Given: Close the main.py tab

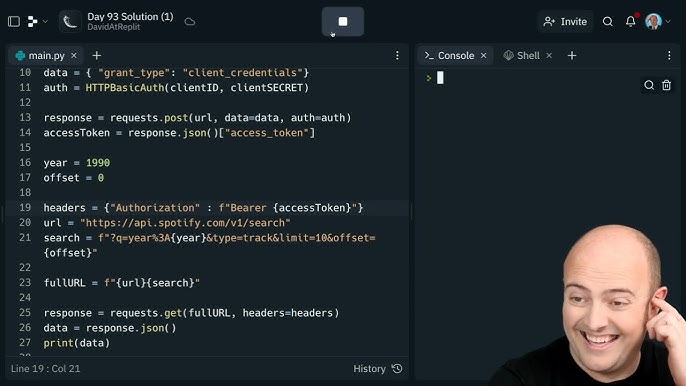Looking at the screenshot, I should pyautogui.click(x=74, y=56).
